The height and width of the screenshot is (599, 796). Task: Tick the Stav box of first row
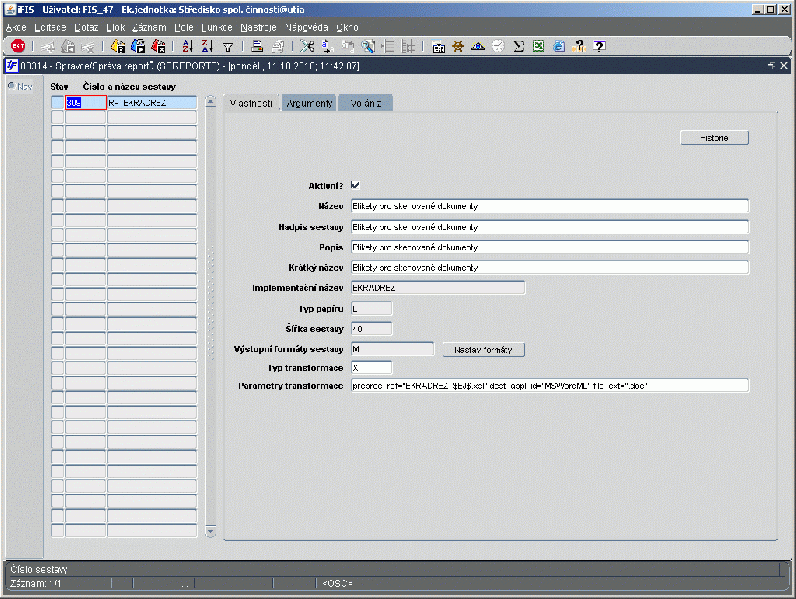click(57, 102)
